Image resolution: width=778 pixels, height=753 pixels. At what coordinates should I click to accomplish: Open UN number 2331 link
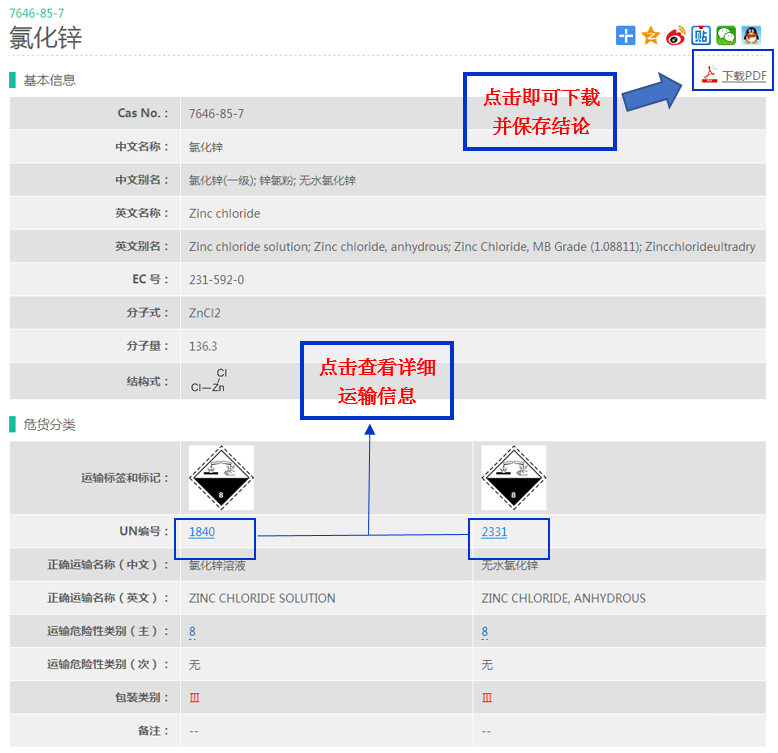[x=494, y=532]
